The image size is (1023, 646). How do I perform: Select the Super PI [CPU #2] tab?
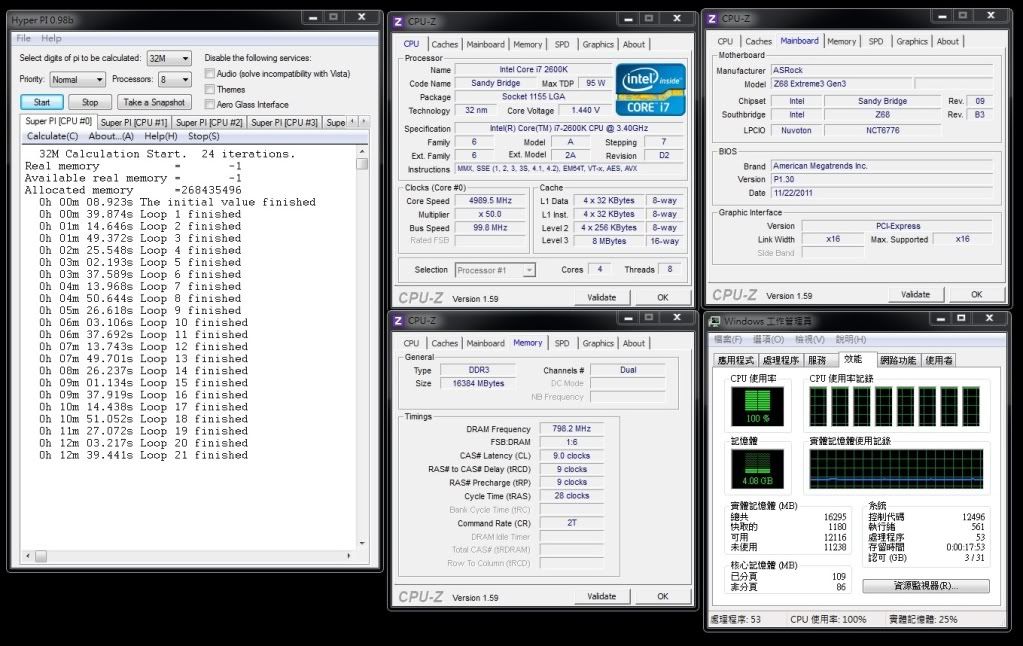pyautogui.click(x=209, y=122)
